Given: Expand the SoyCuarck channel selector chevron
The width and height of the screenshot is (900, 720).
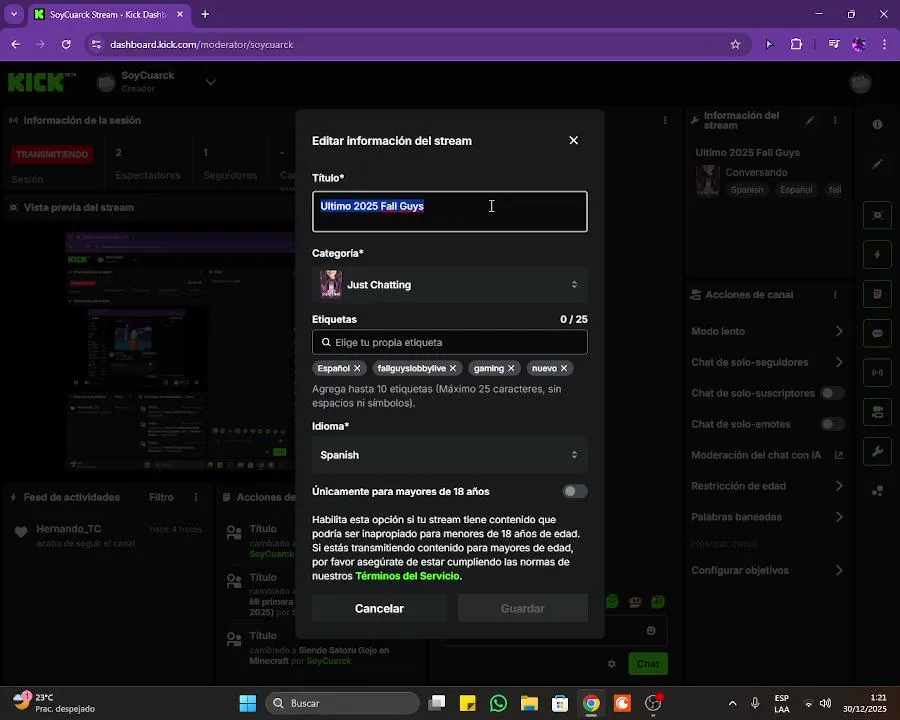Looking at the screenshot, I should pos(211,82).
